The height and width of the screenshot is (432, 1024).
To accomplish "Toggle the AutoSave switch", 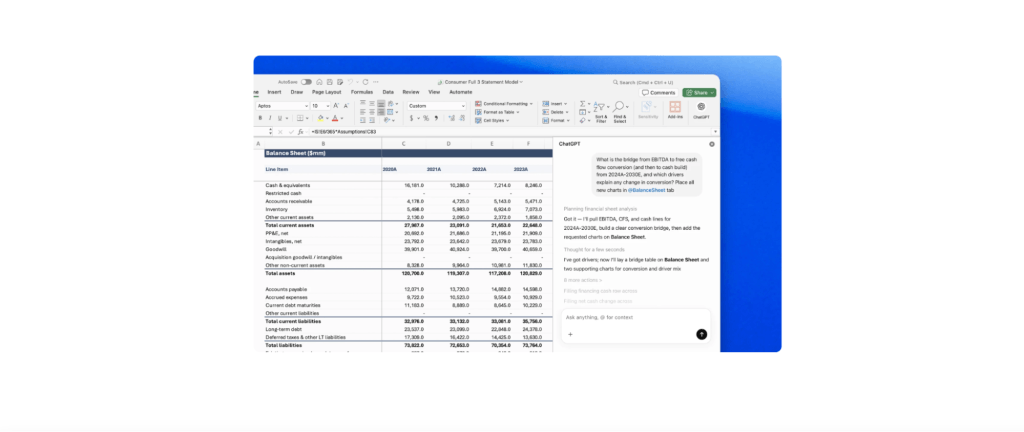I will [306, 82].
